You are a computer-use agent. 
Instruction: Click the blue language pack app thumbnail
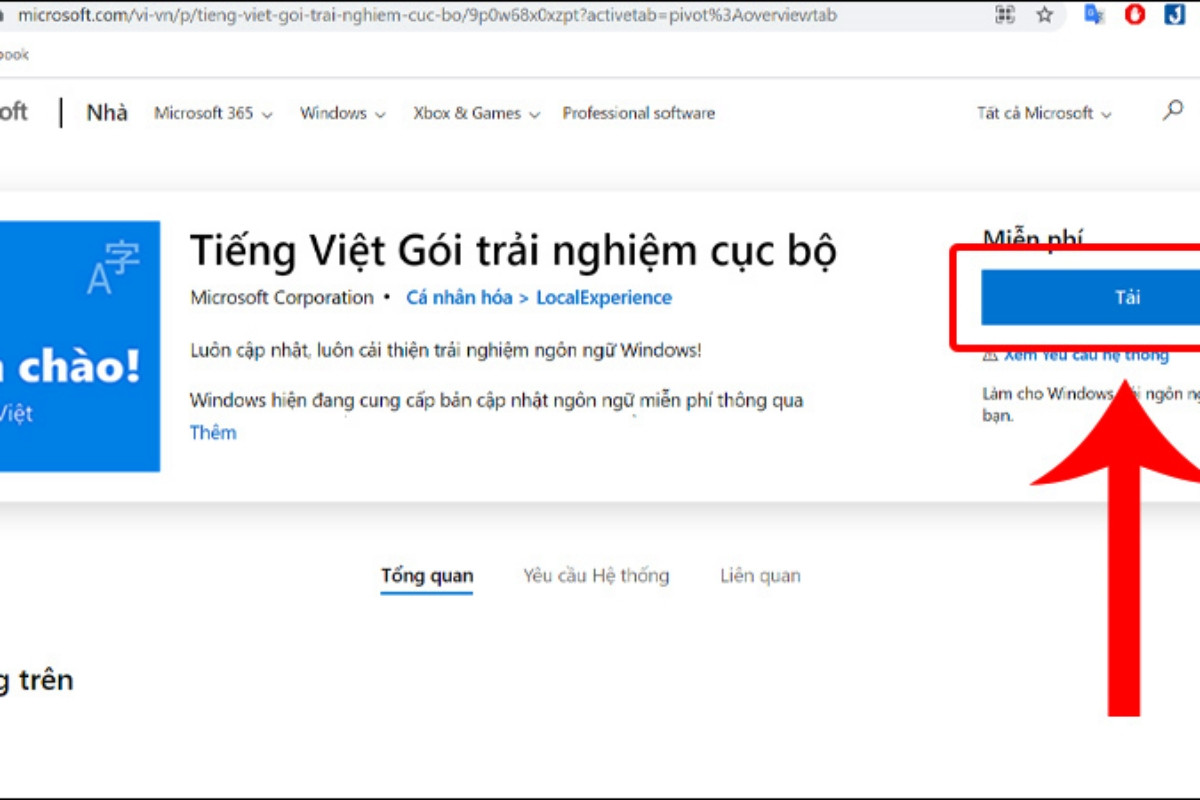[x=80, y=346]
